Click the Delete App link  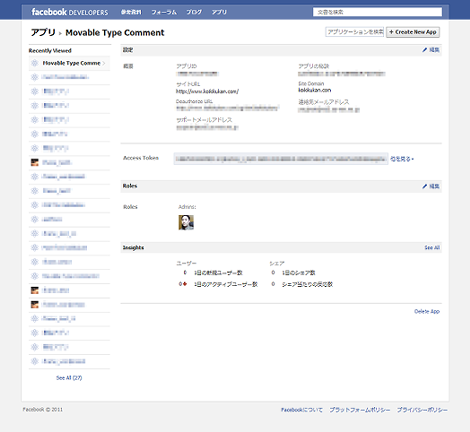(427, 311)
